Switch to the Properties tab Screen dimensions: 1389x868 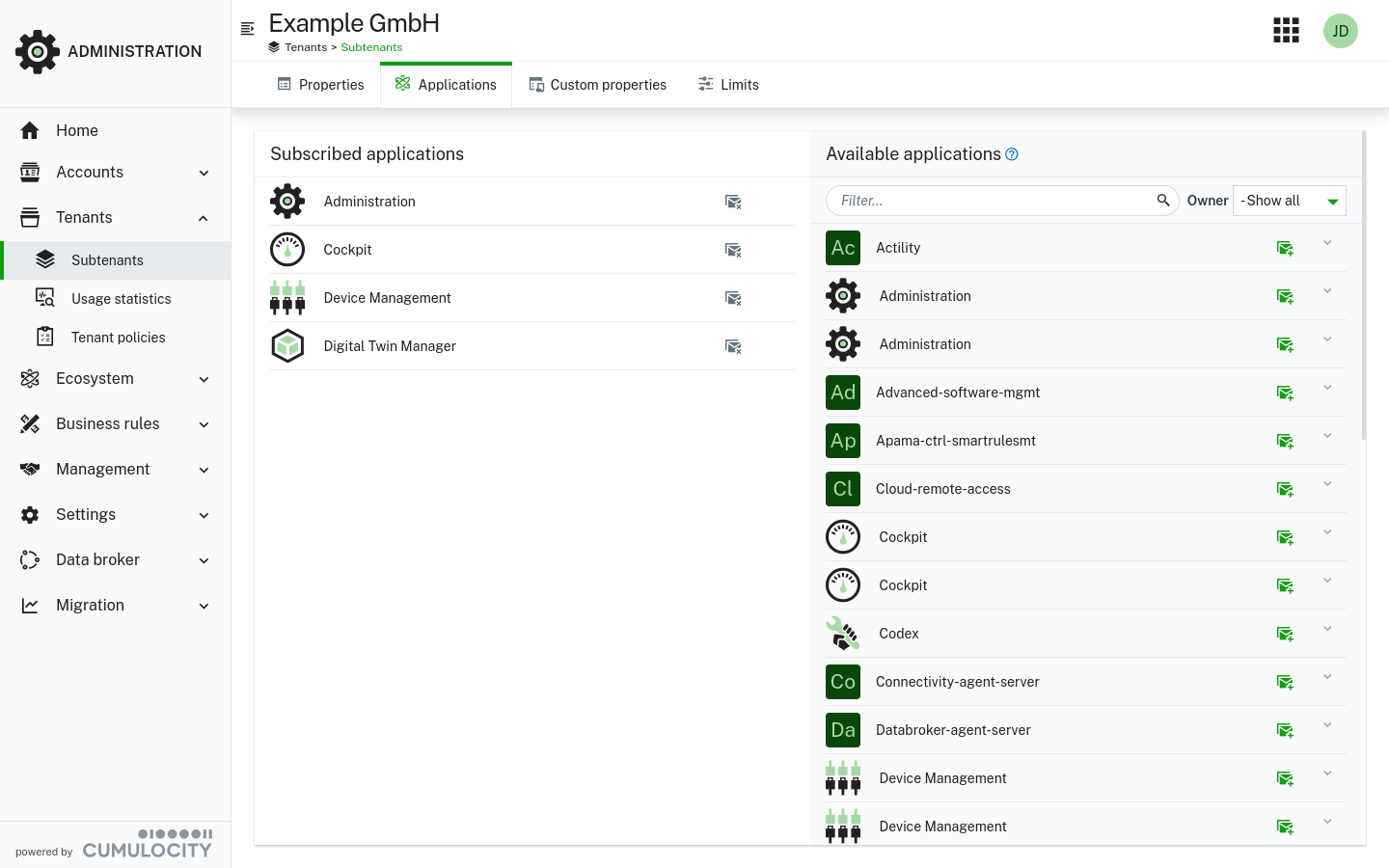320,85
